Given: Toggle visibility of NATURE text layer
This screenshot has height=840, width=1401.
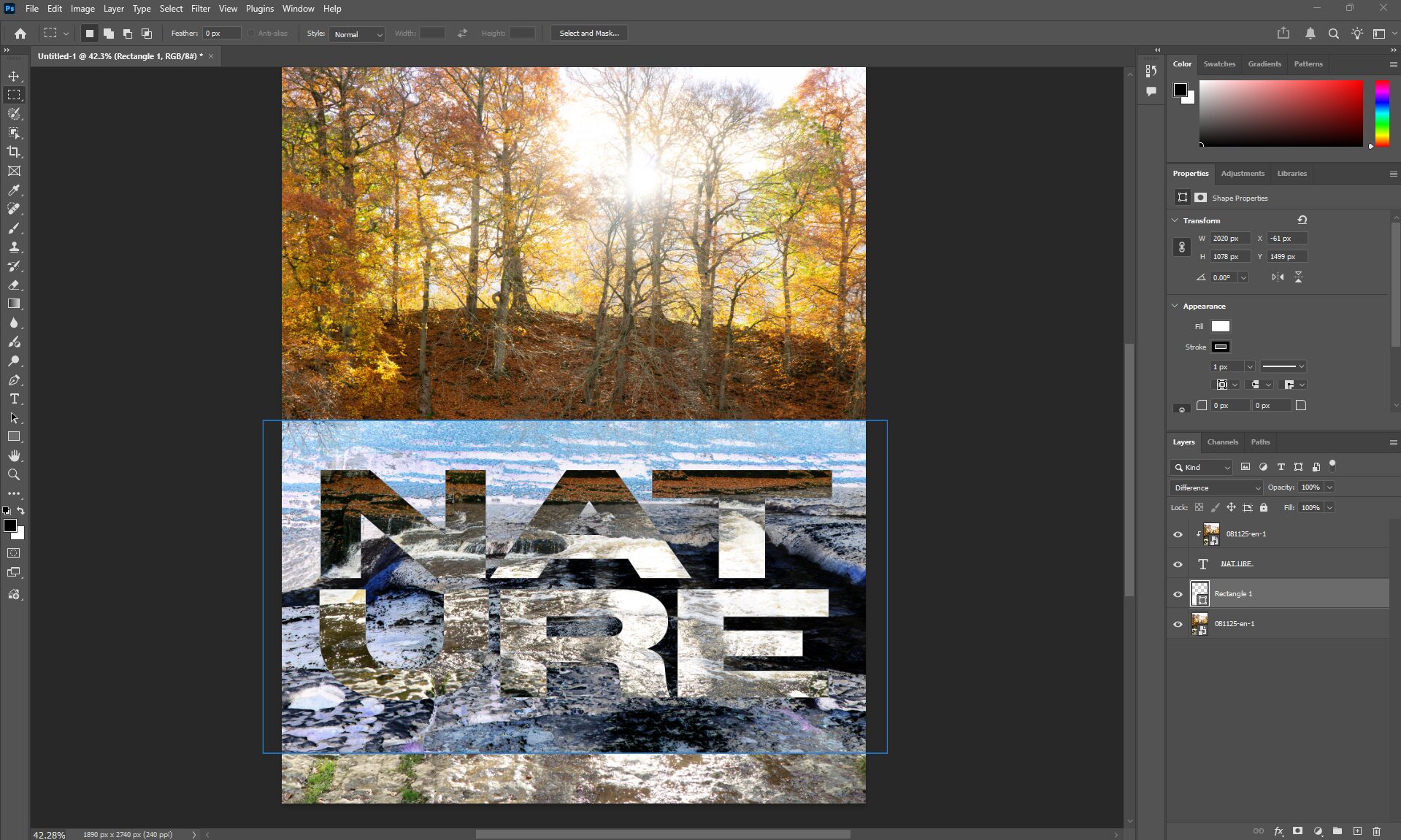Looking at the screenshot, I should pyautogui.click(x=1178, y=564).
